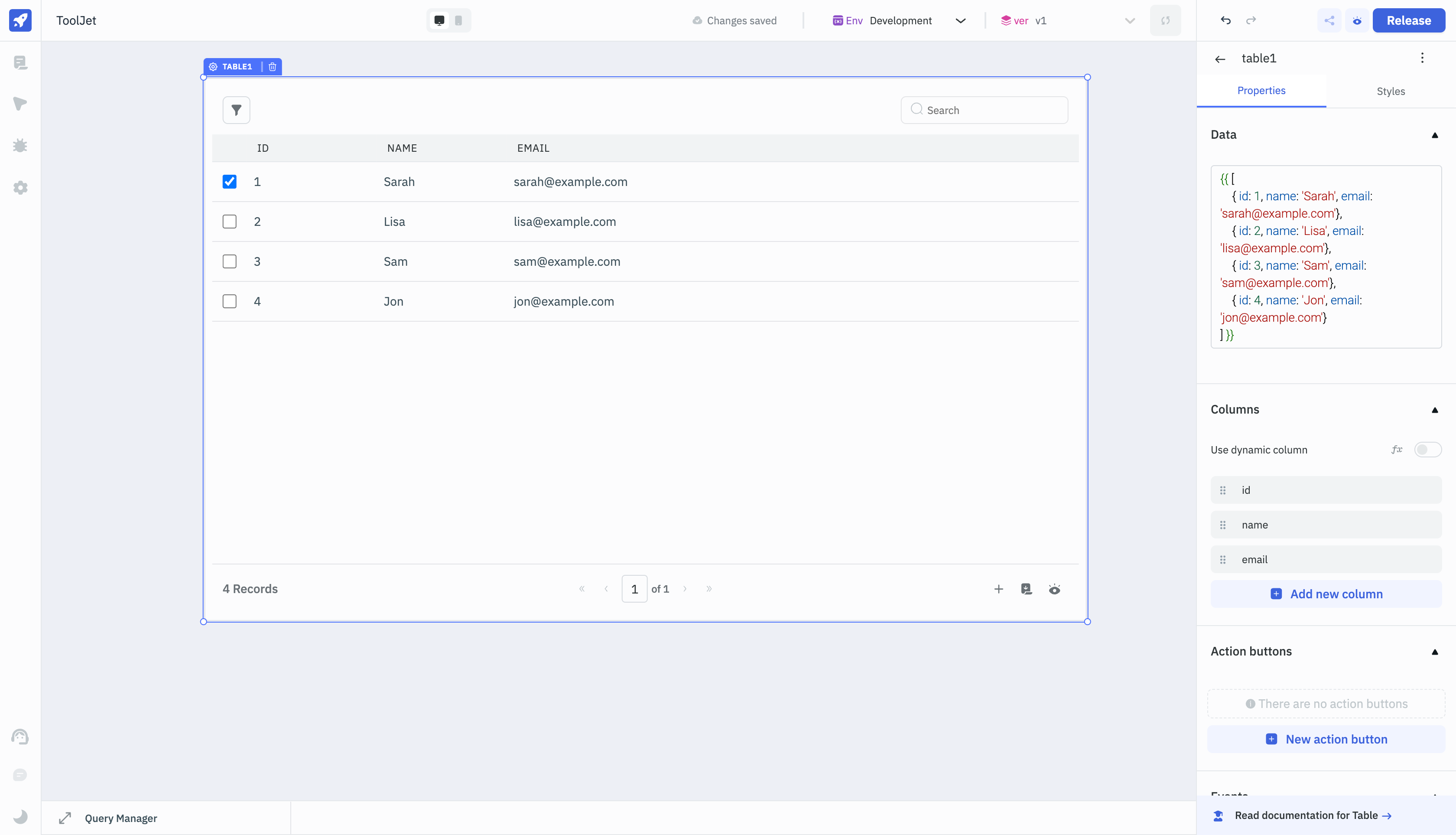Open the table1 three-dot options menu
Screen dimensions: 1456x835
pyautogui.click(x=1422, y=58)
